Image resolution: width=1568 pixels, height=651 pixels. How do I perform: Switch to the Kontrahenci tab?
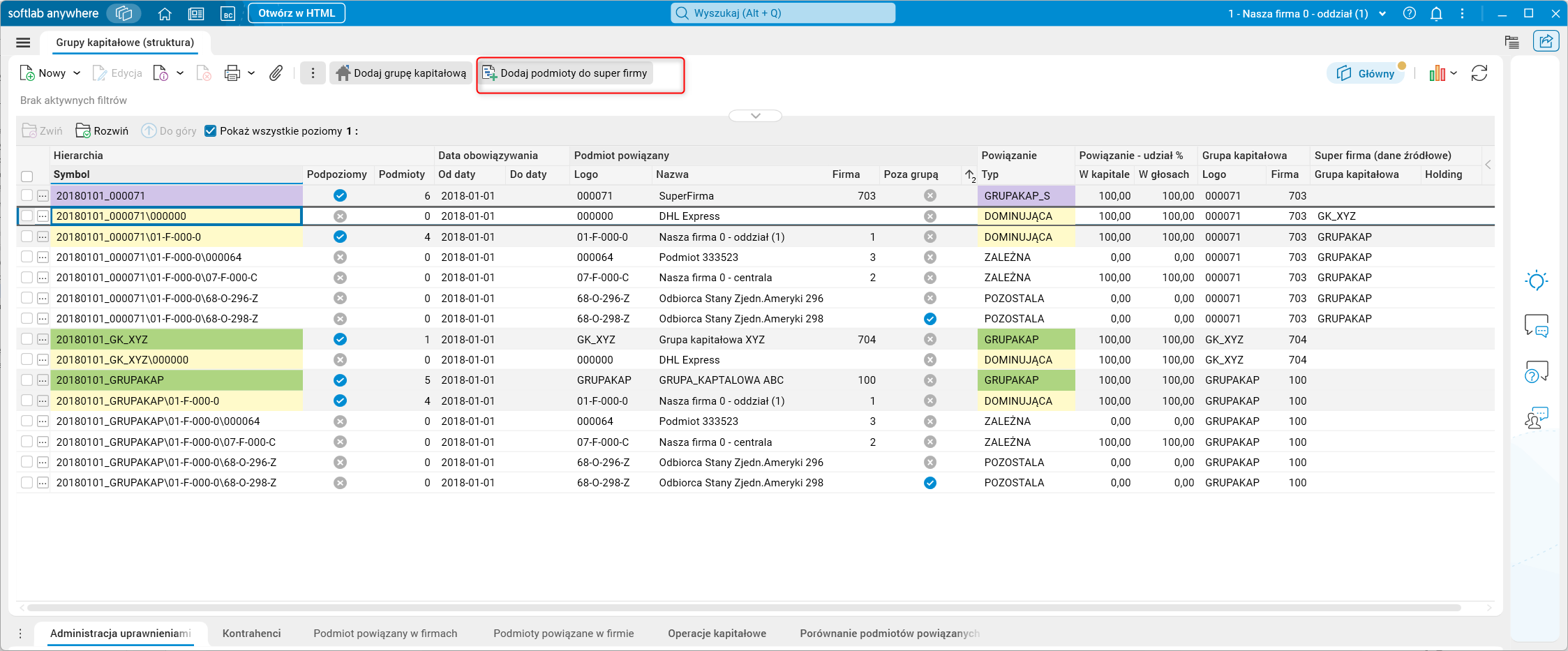251,634
